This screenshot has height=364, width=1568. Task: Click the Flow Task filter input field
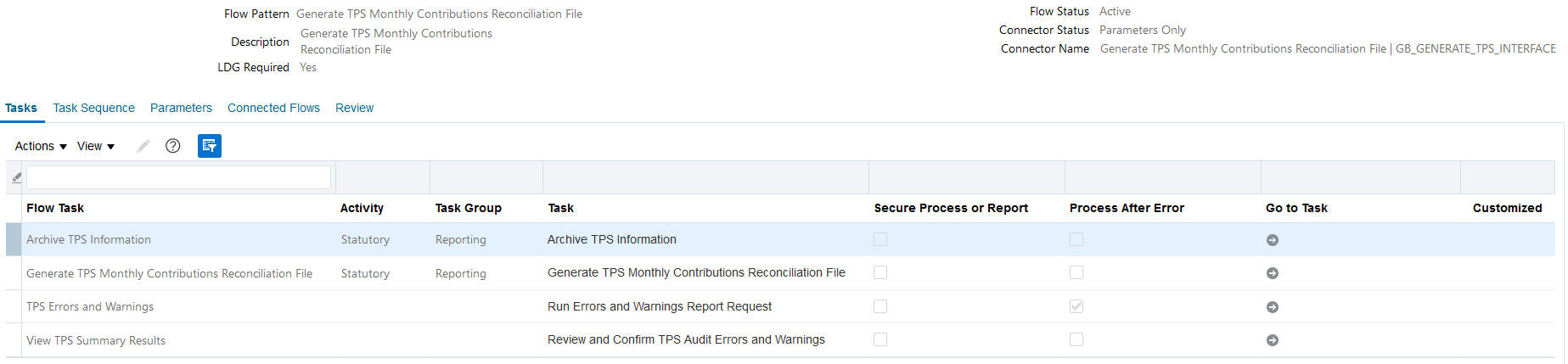(178, 177)
